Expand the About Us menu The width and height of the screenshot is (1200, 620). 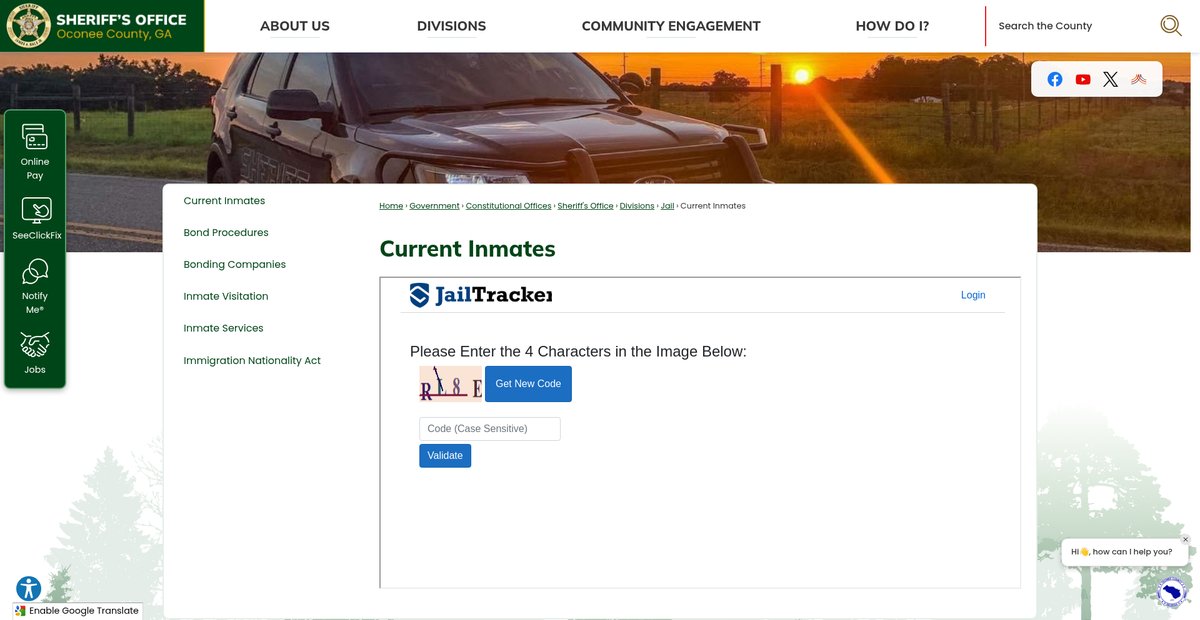[x=294, y=26]
